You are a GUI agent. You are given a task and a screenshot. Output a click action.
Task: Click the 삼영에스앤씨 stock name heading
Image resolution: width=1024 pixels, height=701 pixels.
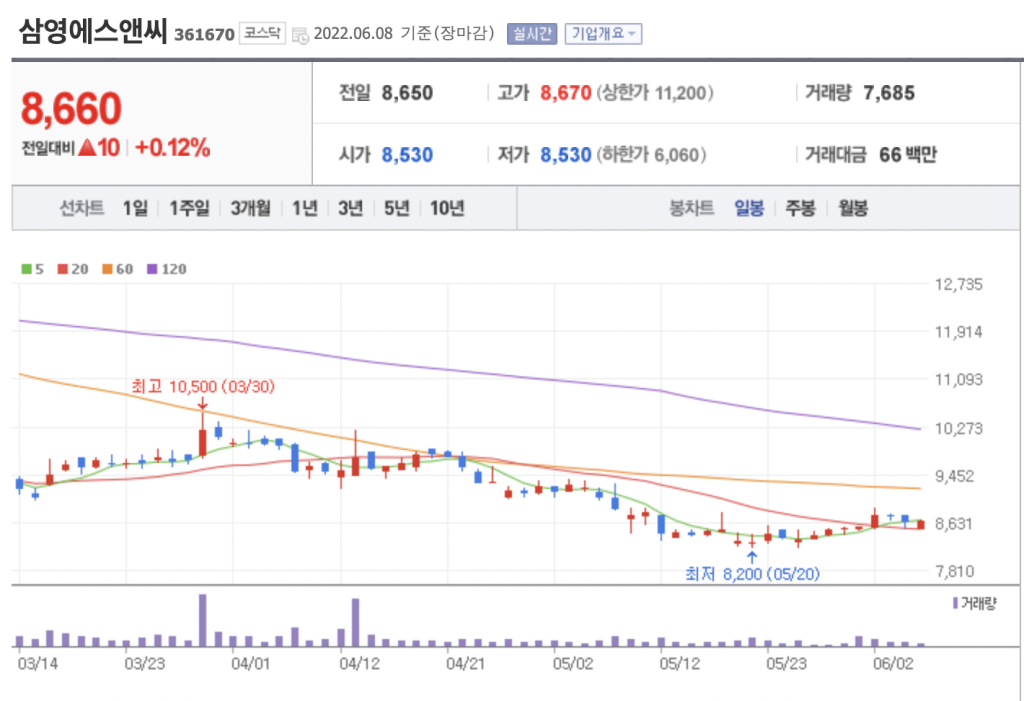point(92,32)
